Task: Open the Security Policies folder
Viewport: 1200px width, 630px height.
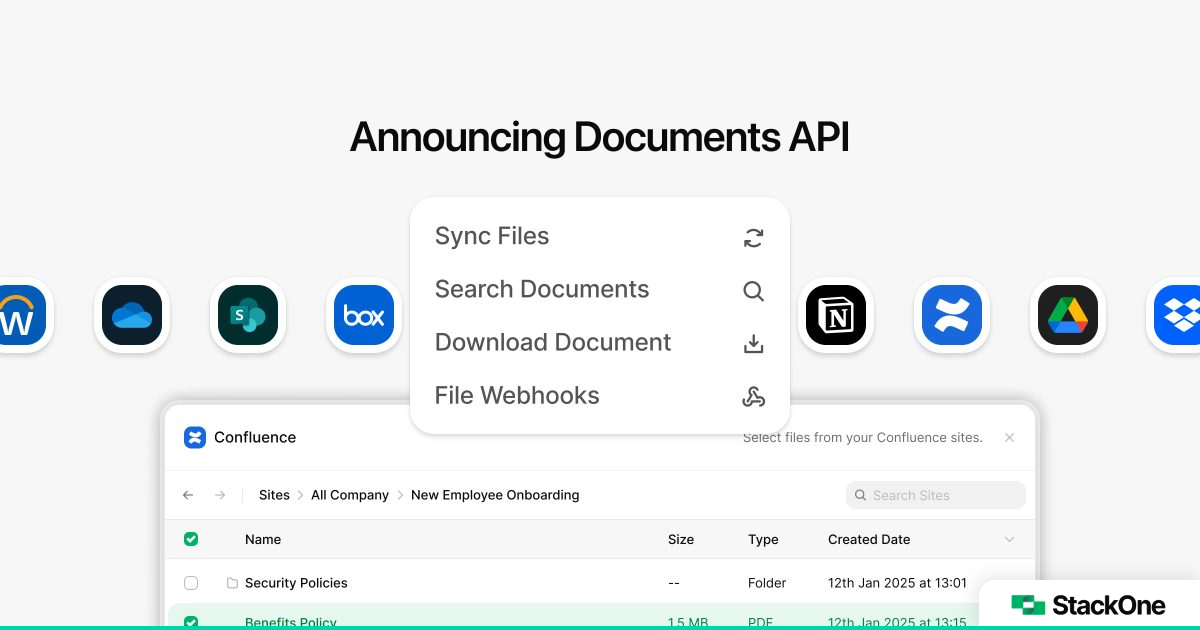Action: pos(296,583)
